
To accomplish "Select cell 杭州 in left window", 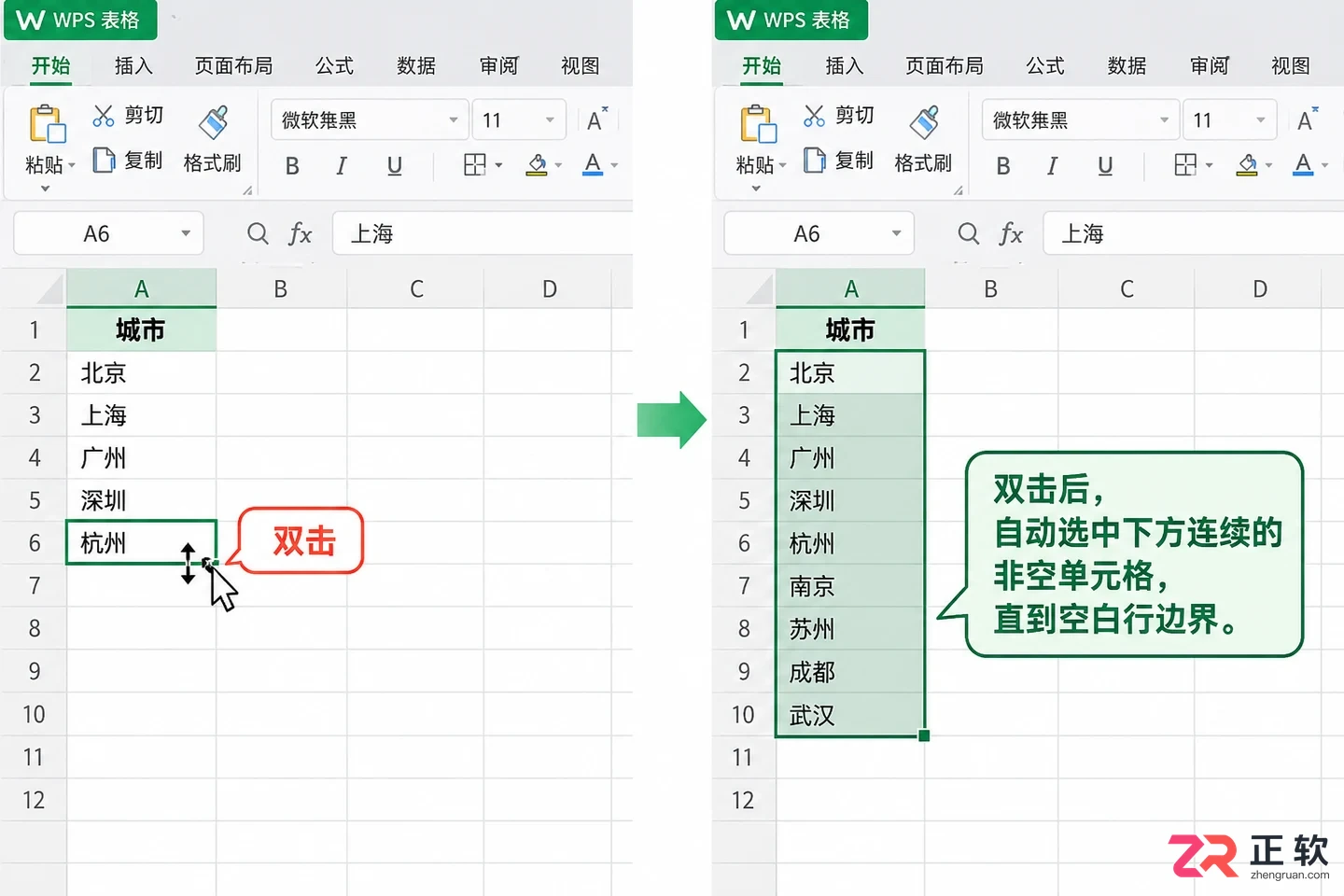I will tap(141, 542).
